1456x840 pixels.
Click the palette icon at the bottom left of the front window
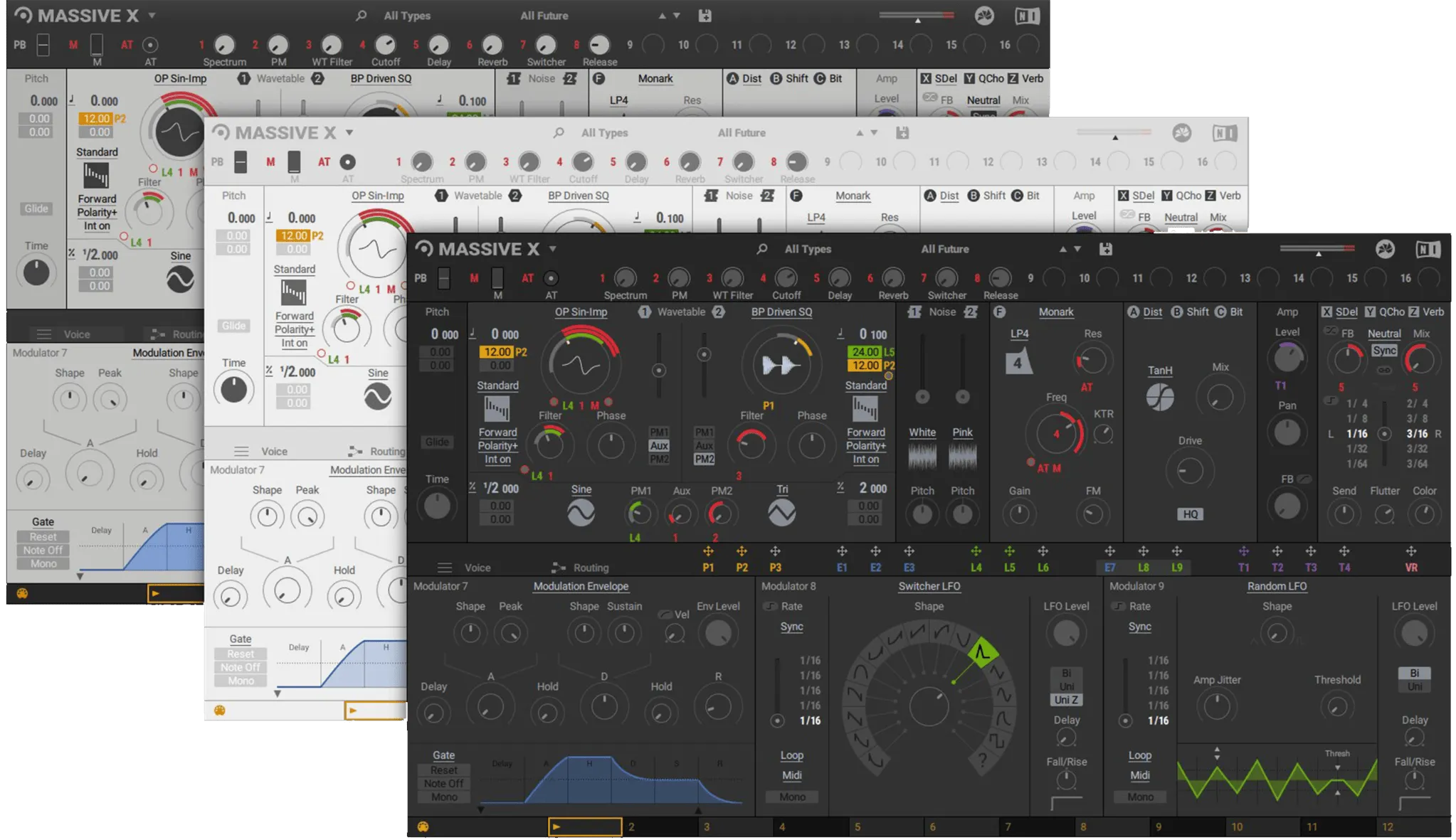coord(423,826)
